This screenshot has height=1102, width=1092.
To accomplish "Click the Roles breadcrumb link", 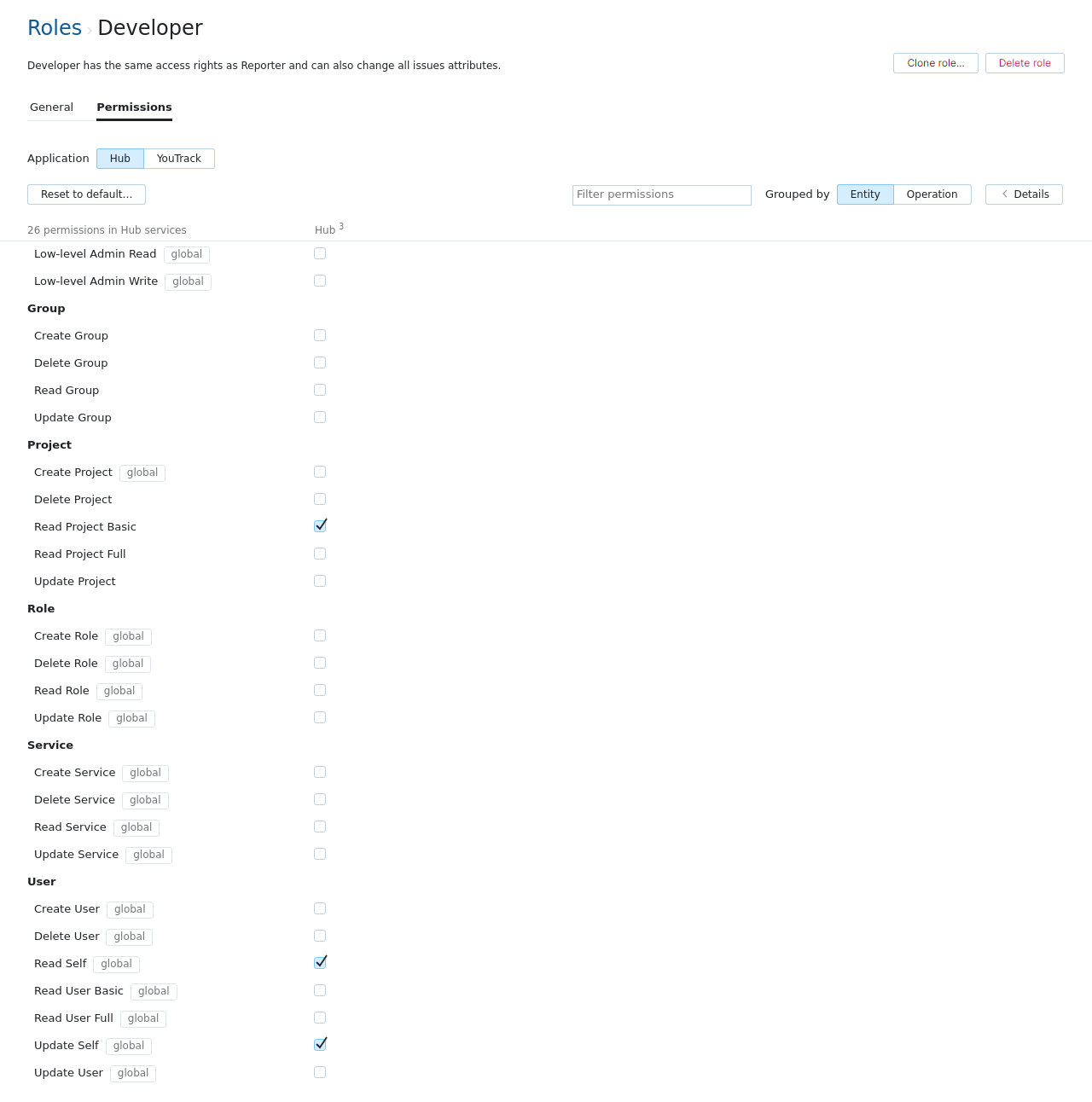I will pos(54,27).
